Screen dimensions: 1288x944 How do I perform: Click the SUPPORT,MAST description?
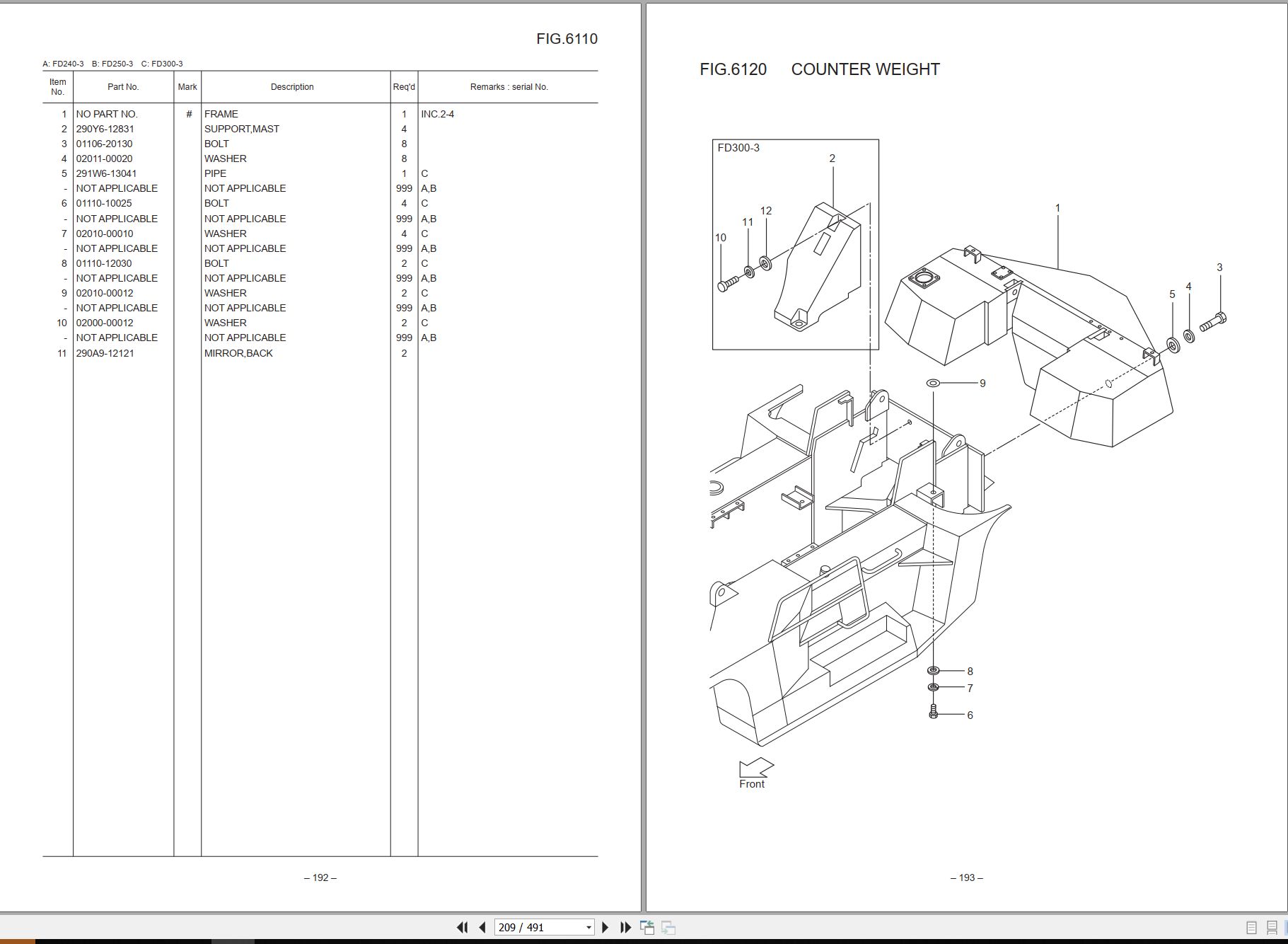(x=241, y=129)
